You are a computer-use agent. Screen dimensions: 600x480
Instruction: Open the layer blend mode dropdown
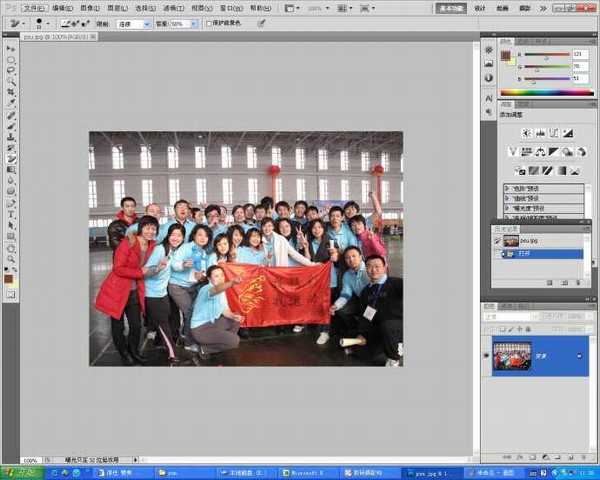(510, 317)
